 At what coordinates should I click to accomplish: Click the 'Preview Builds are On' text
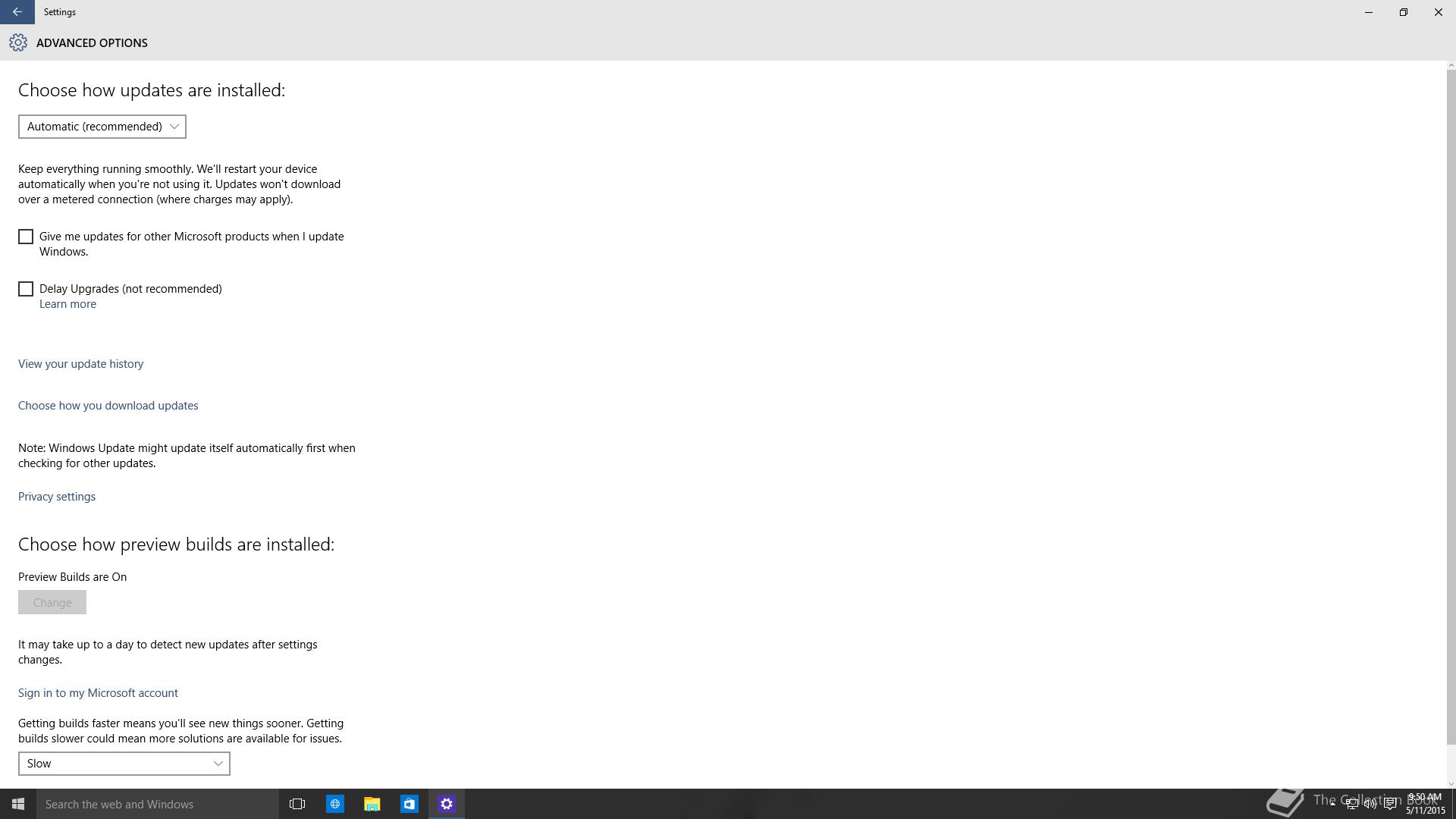point(72,577)
